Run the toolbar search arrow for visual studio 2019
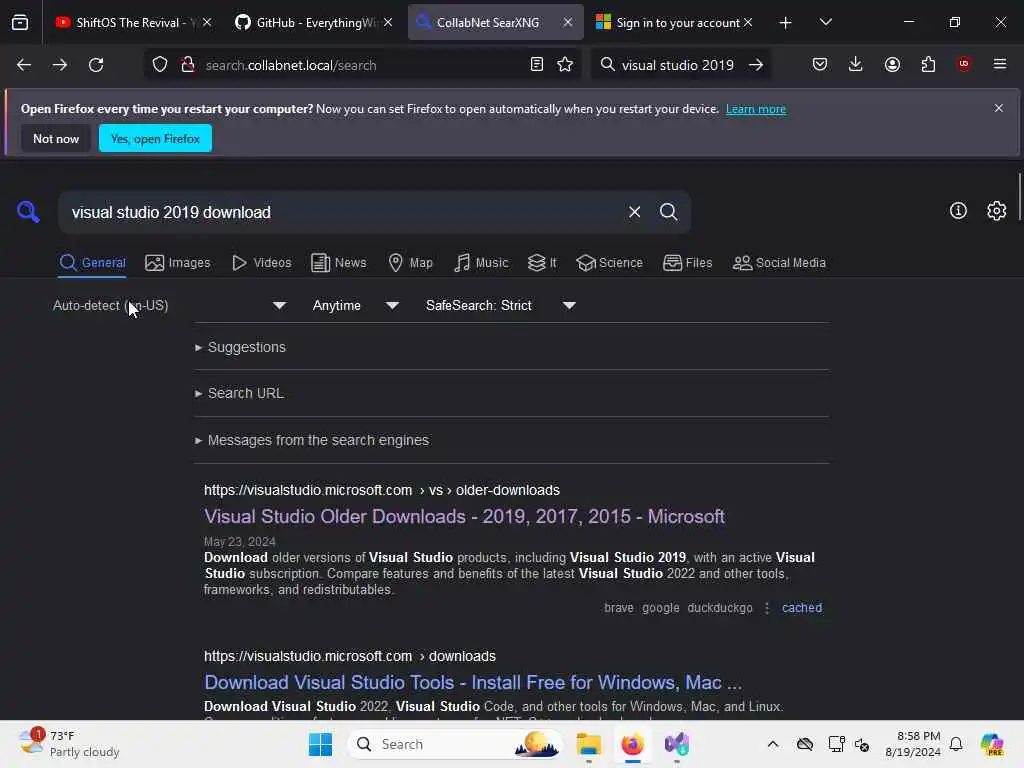This screenshot has height=768, width=1024. click(x=756, y=65)
